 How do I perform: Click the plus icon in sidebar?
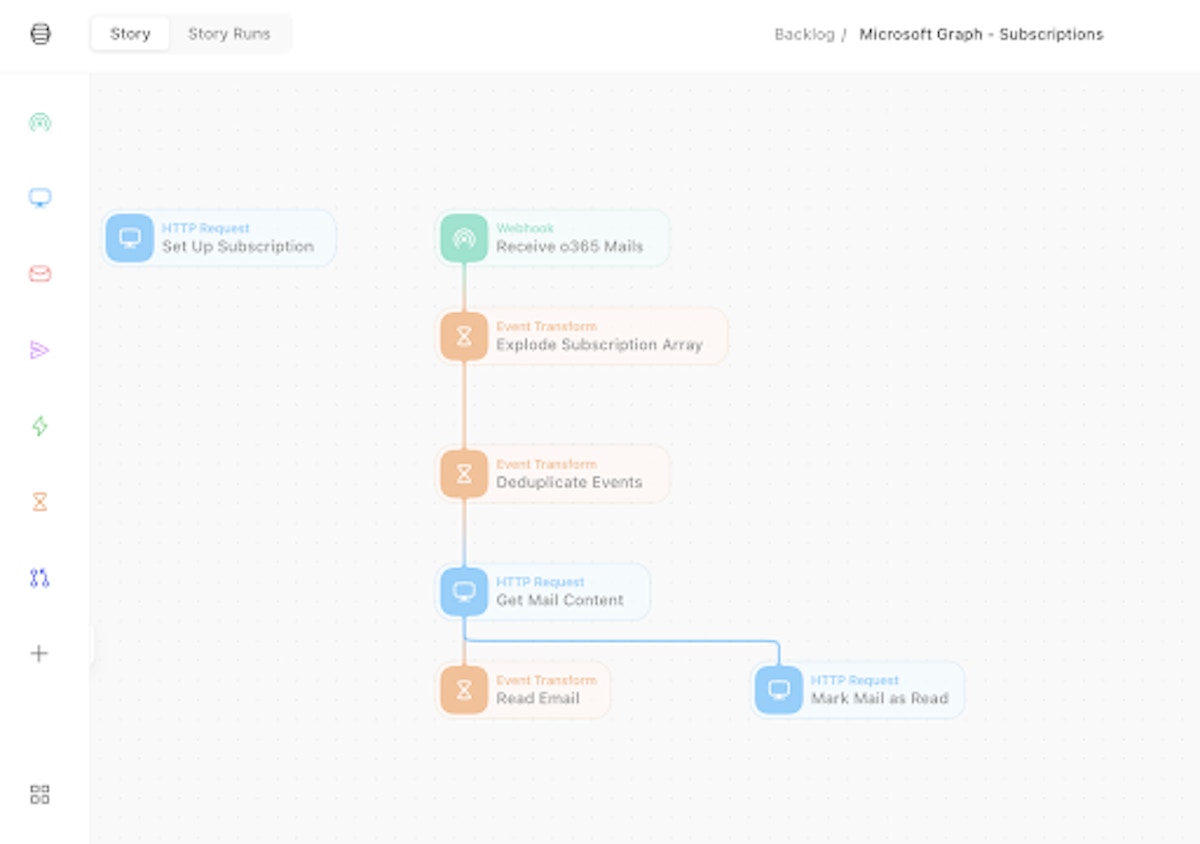coord(39,654)
